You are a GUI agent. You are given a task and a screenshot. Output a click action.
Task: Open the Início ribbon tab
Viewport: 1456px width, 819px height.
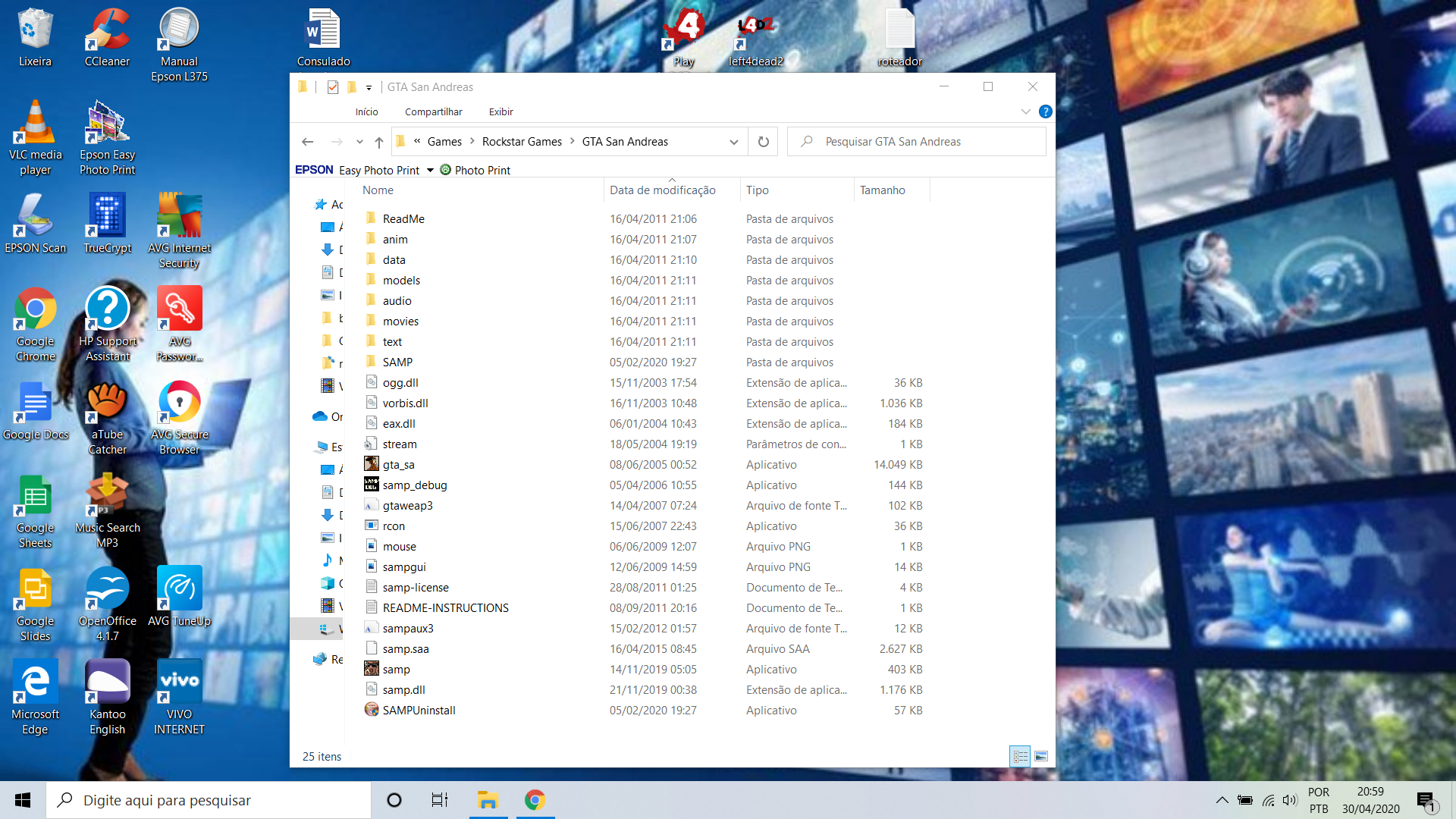coord(366,111)
